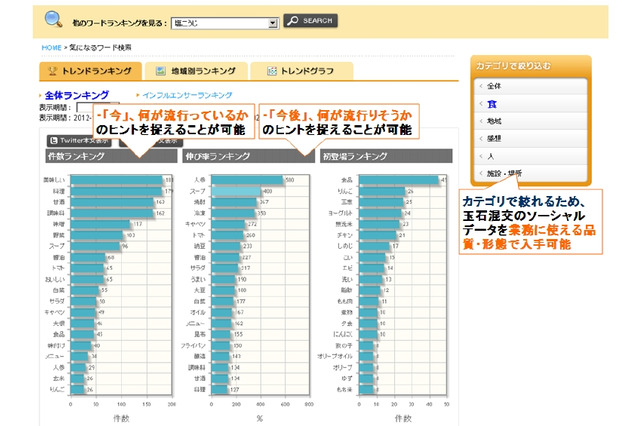Expand the 人 category chevron
Image resolution: width=640 pixels, height=426 pixels.
pyautogui.click(x=481, y=156)
